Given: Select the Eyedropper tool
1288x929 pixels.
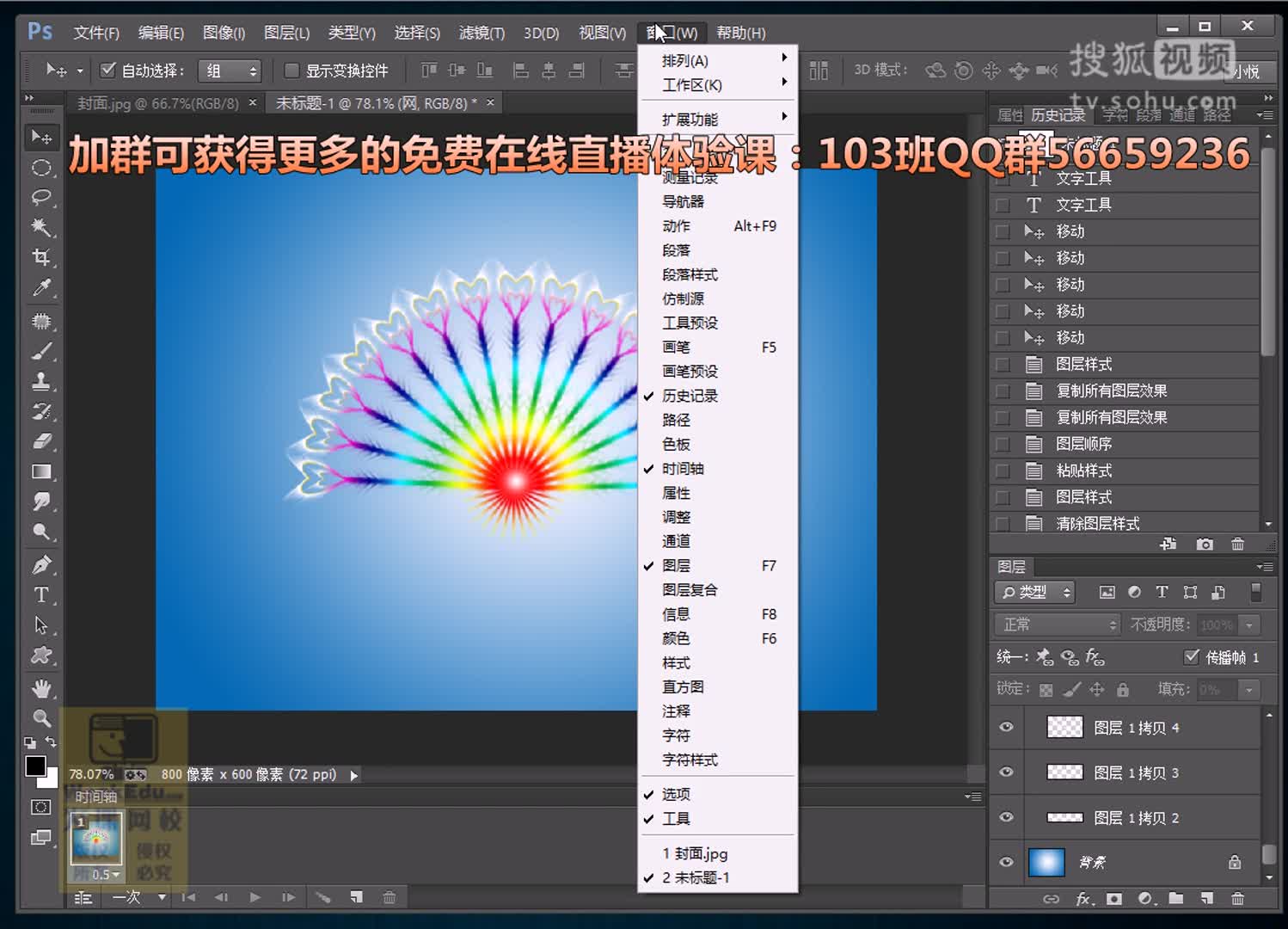Looking at the screenshot, I should pyautogui.click(x=41, y=287).
